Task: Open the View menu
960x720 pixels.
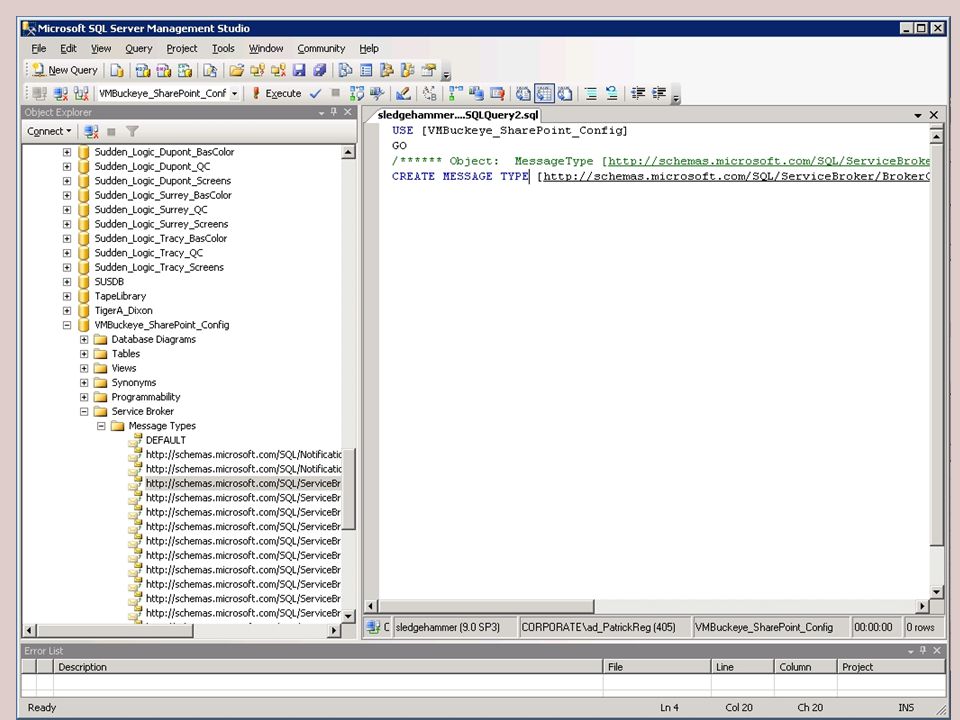Action: coord(101,48)
